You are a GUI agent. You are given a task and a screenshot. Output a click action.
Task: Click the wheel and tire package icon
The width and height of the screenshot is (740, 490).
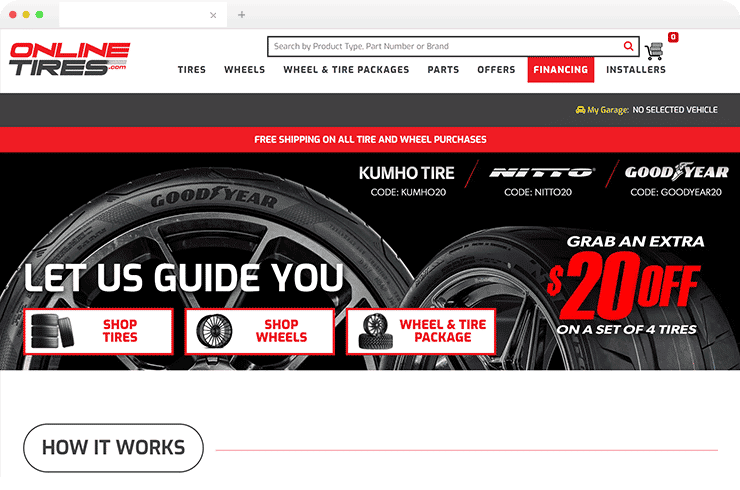coord(374,331)
